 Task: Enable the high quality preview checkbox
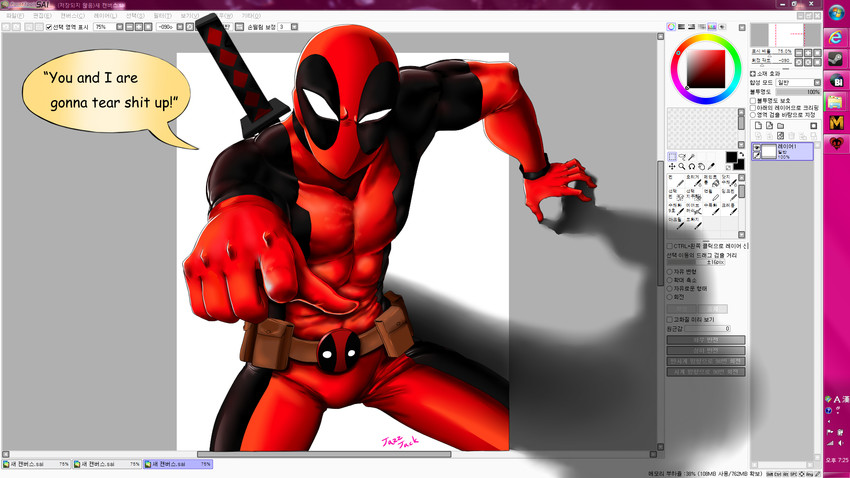(x=670, y=320)
